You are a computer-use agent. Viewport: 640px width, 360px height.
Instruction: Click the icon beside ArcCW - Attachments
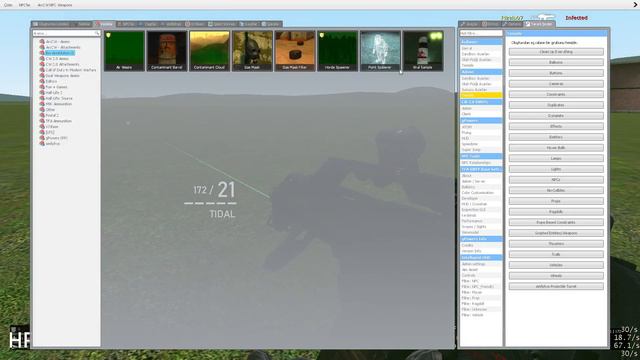coord(42,47)
